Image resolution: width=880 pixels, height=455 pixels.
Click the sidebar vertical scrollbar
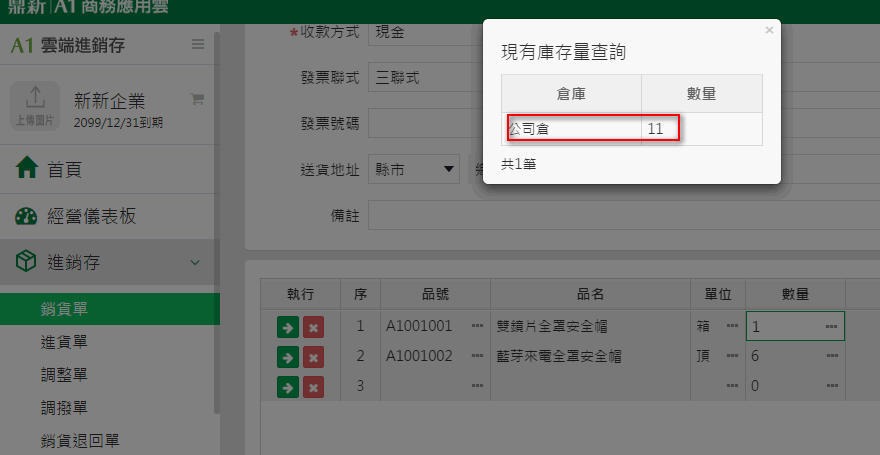(217, 224)
